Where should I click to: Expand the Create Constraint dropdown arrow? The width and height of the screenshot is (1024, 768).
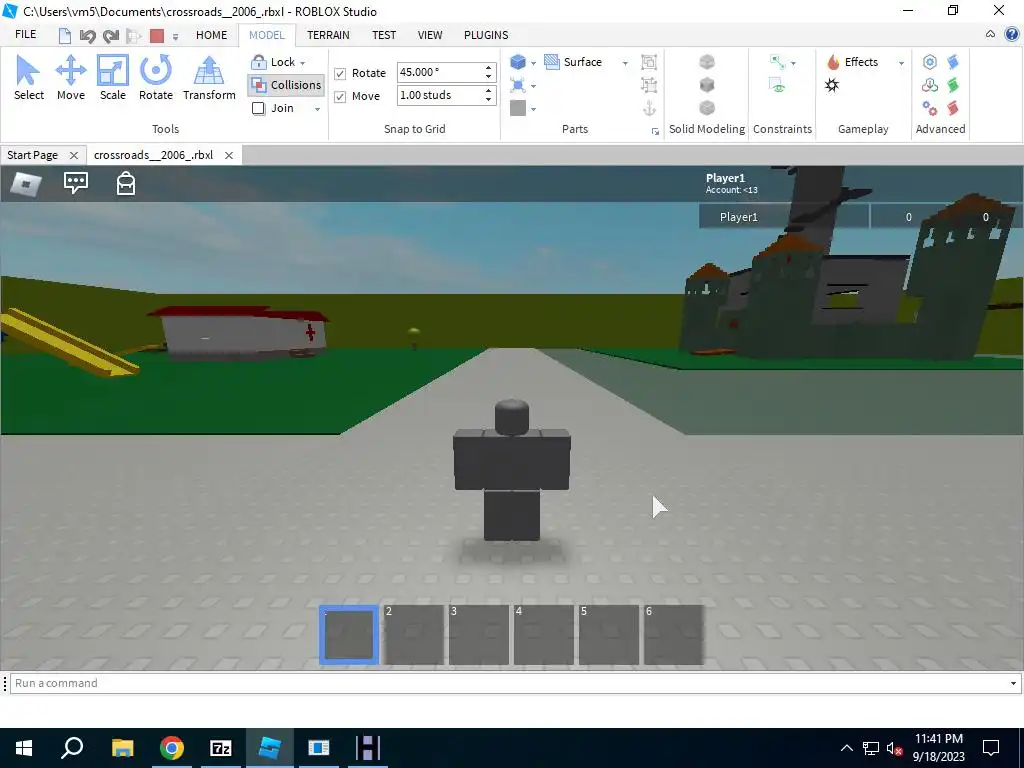[793, 63]
